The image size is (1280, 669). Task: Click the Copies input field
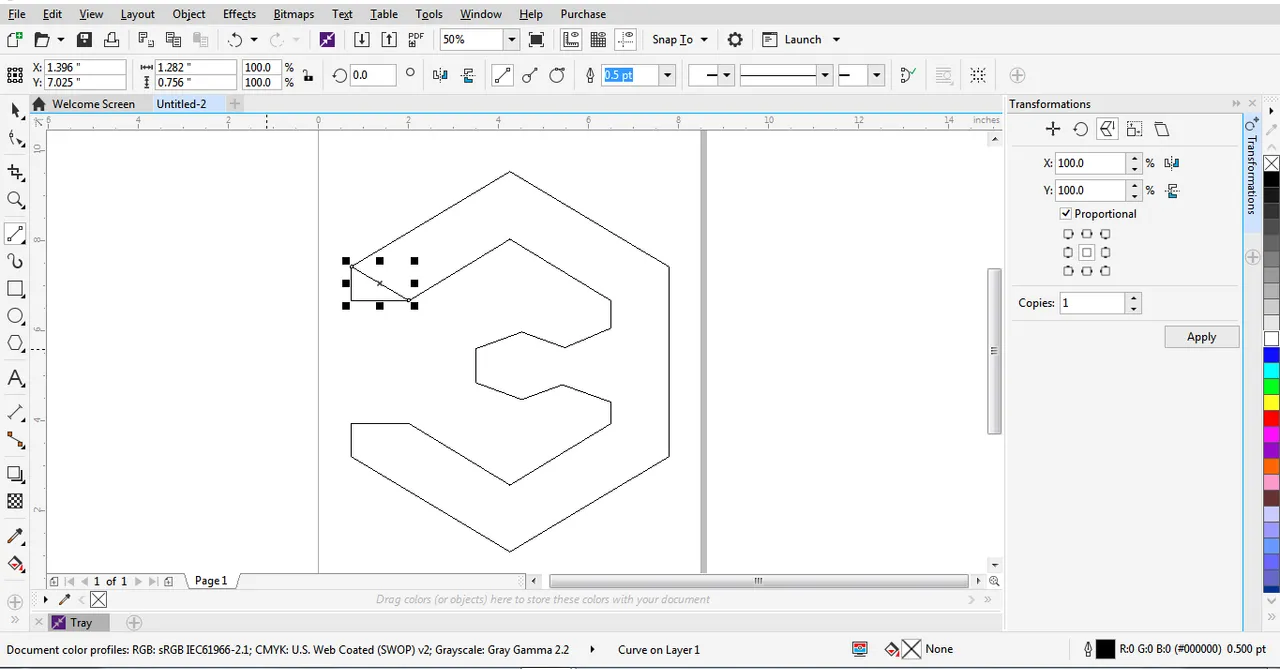click(x=1092, y=303)
